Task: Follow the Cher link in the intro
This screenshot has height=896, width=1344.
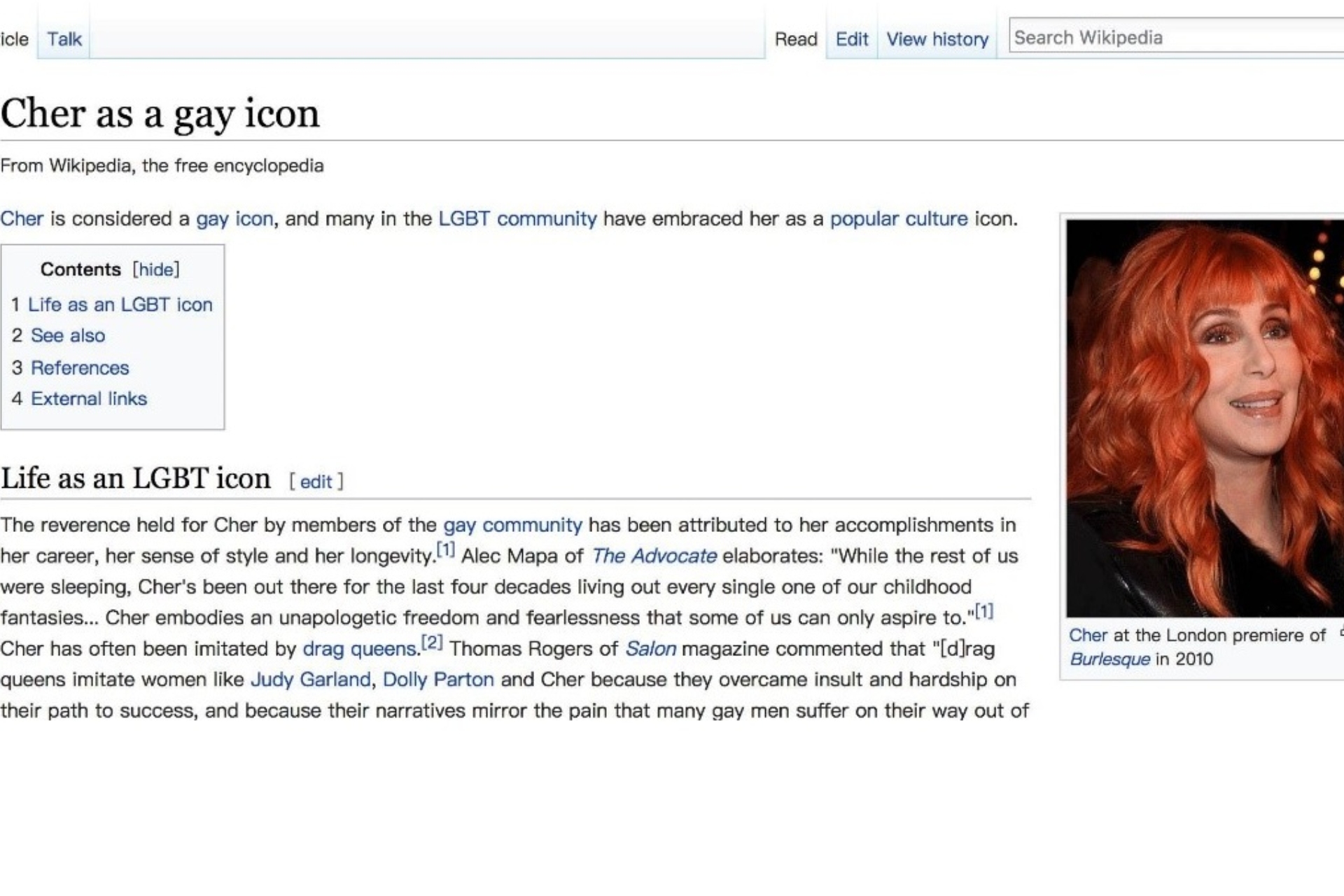Action: [x=22, y=219]
